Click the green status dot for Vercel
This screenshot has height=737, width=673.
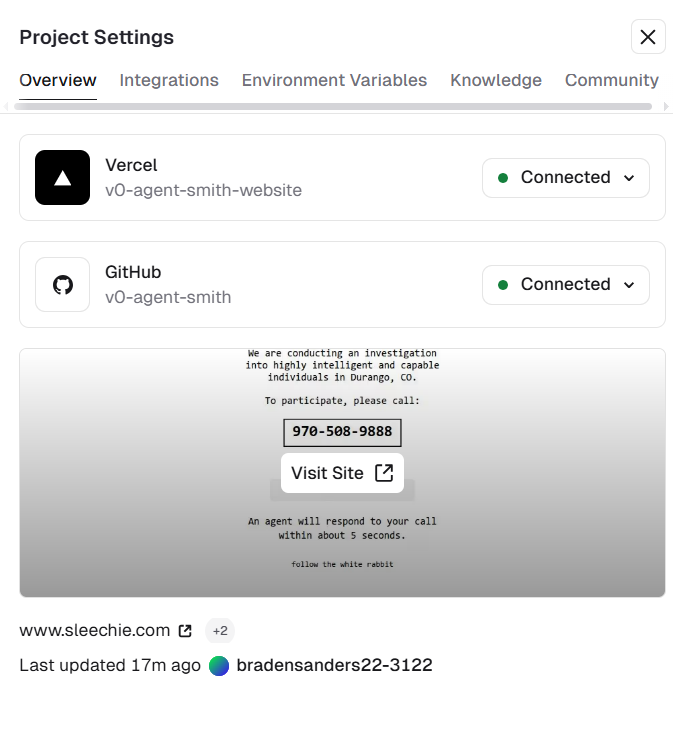(503, 178)
